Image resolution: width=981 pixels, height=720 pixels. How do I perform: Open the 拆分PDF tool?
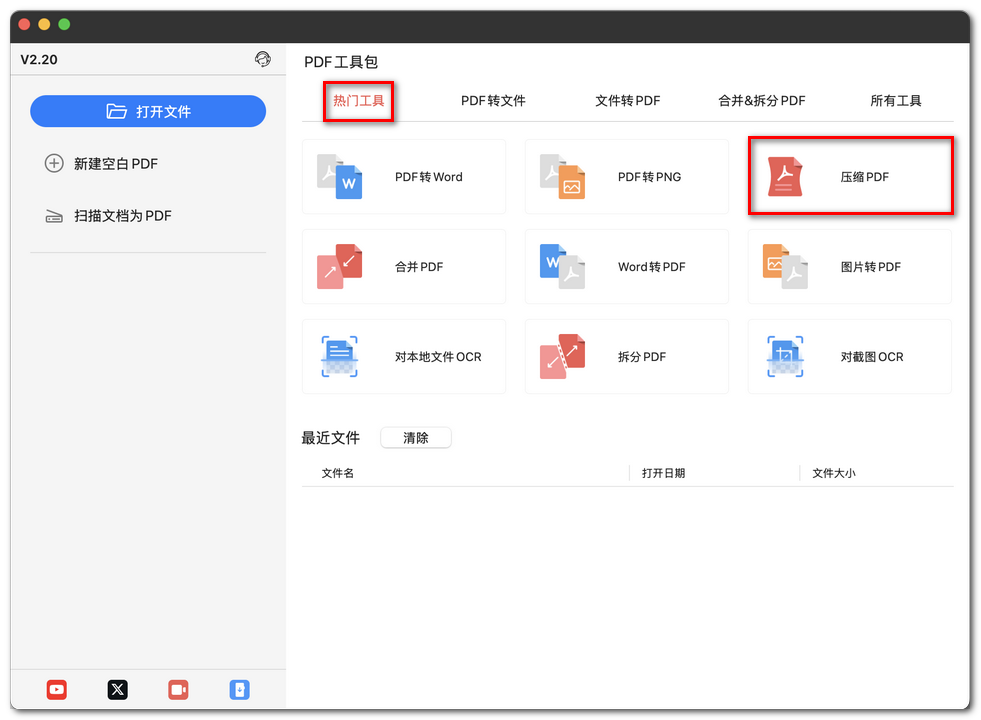tap(626, 356)
